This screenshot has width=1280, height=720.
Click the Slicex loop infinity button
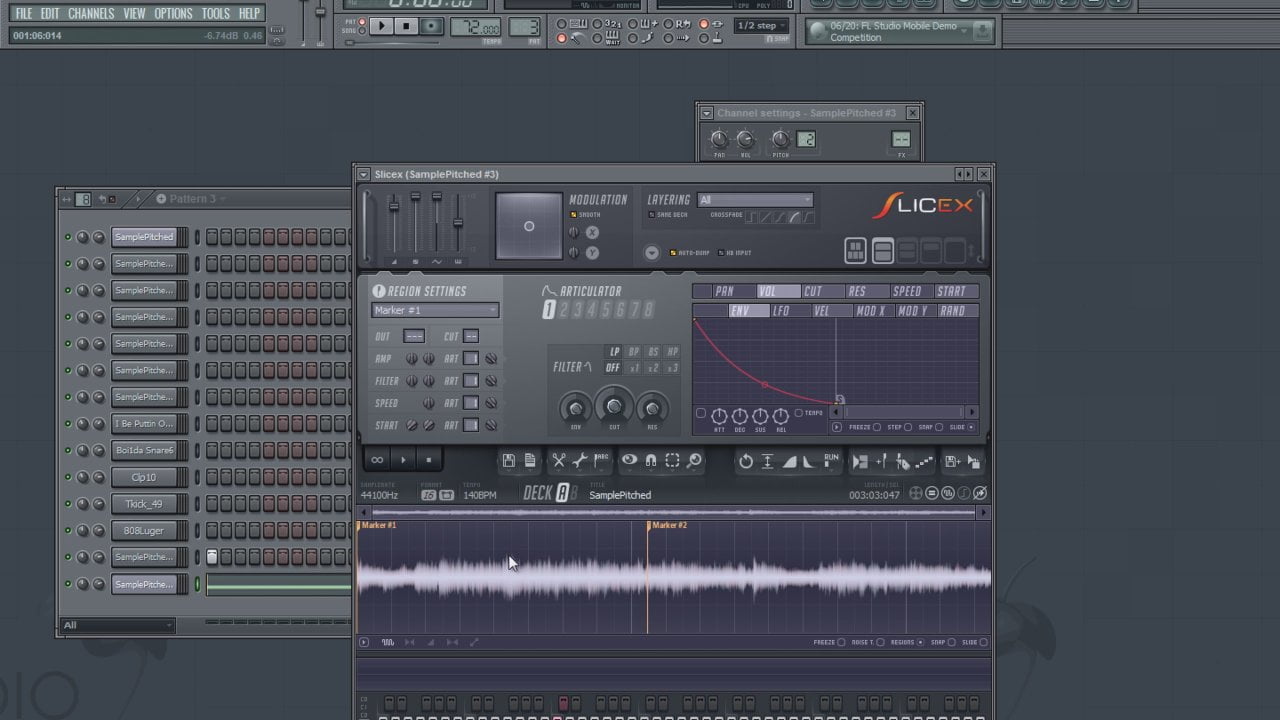(x=377, y=460)
